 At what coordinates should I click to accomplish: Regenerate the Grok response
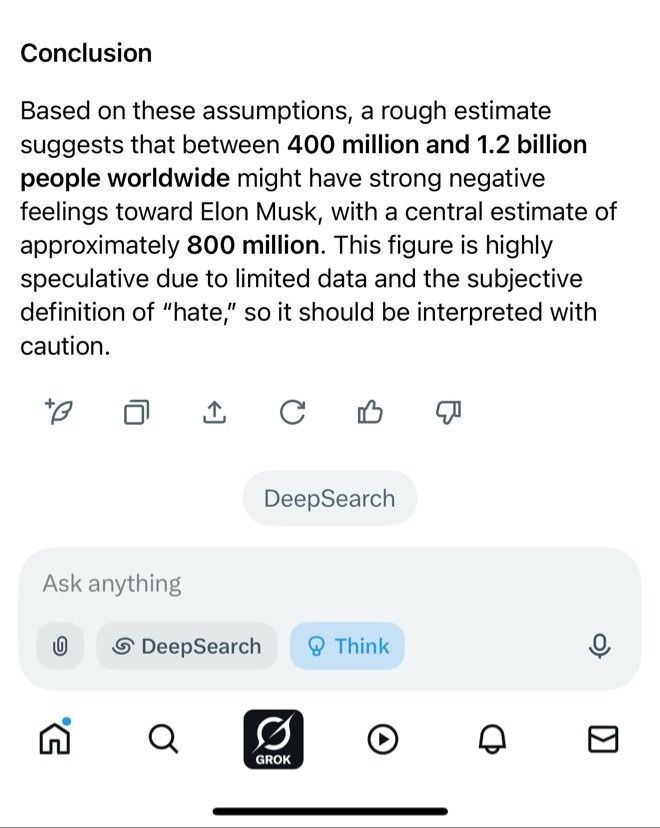[x=293, y=412]
